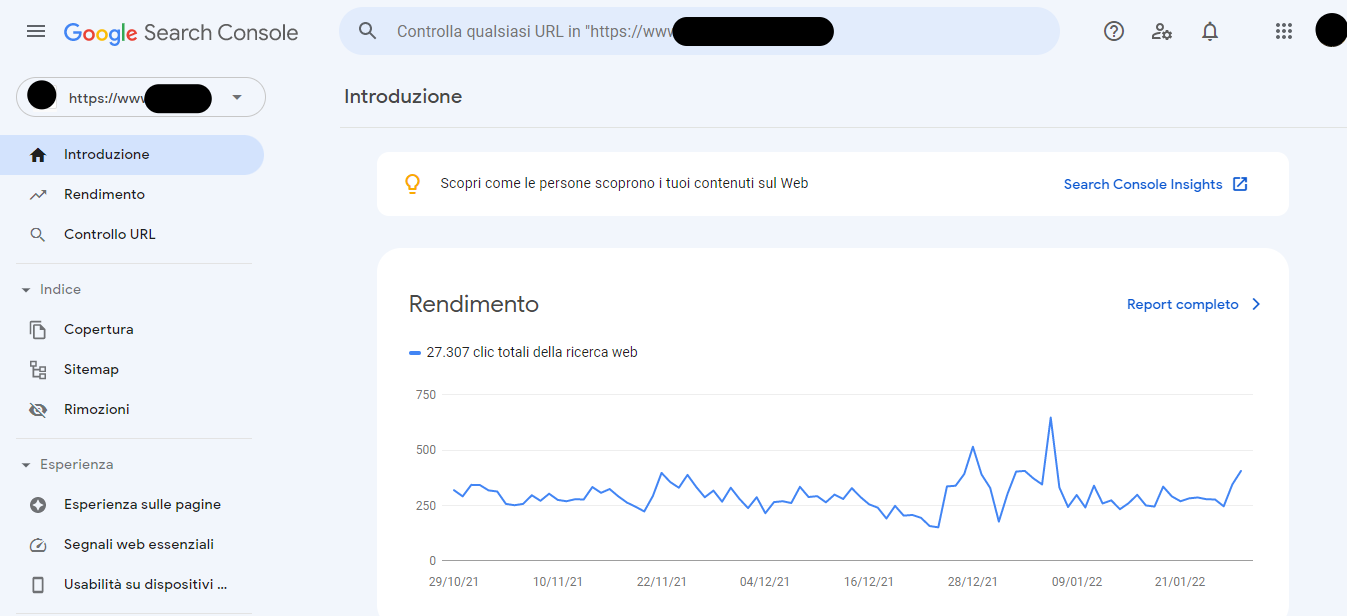Click the lightbulb insights icon

[x=411, y=184]
